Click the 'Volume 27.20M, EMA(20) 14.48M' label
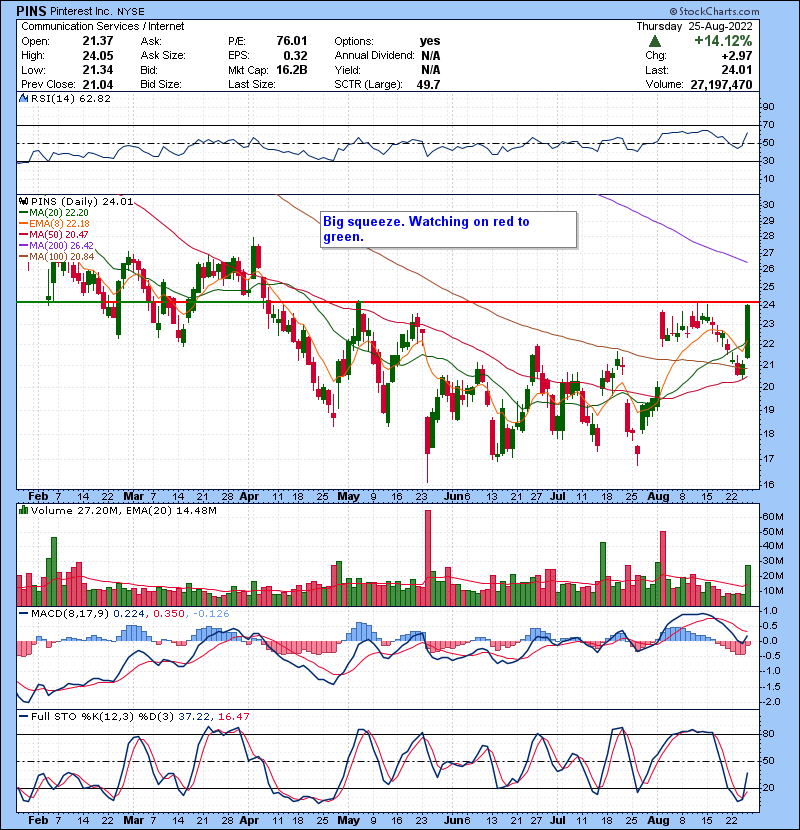This screenshot has width=800, height=830. coord(123,510)
